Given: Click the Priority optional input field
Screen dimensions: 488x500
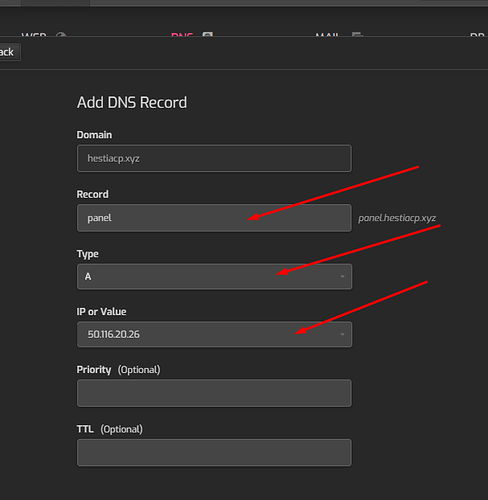Looking at the screenshot, I should pos(214,393).
